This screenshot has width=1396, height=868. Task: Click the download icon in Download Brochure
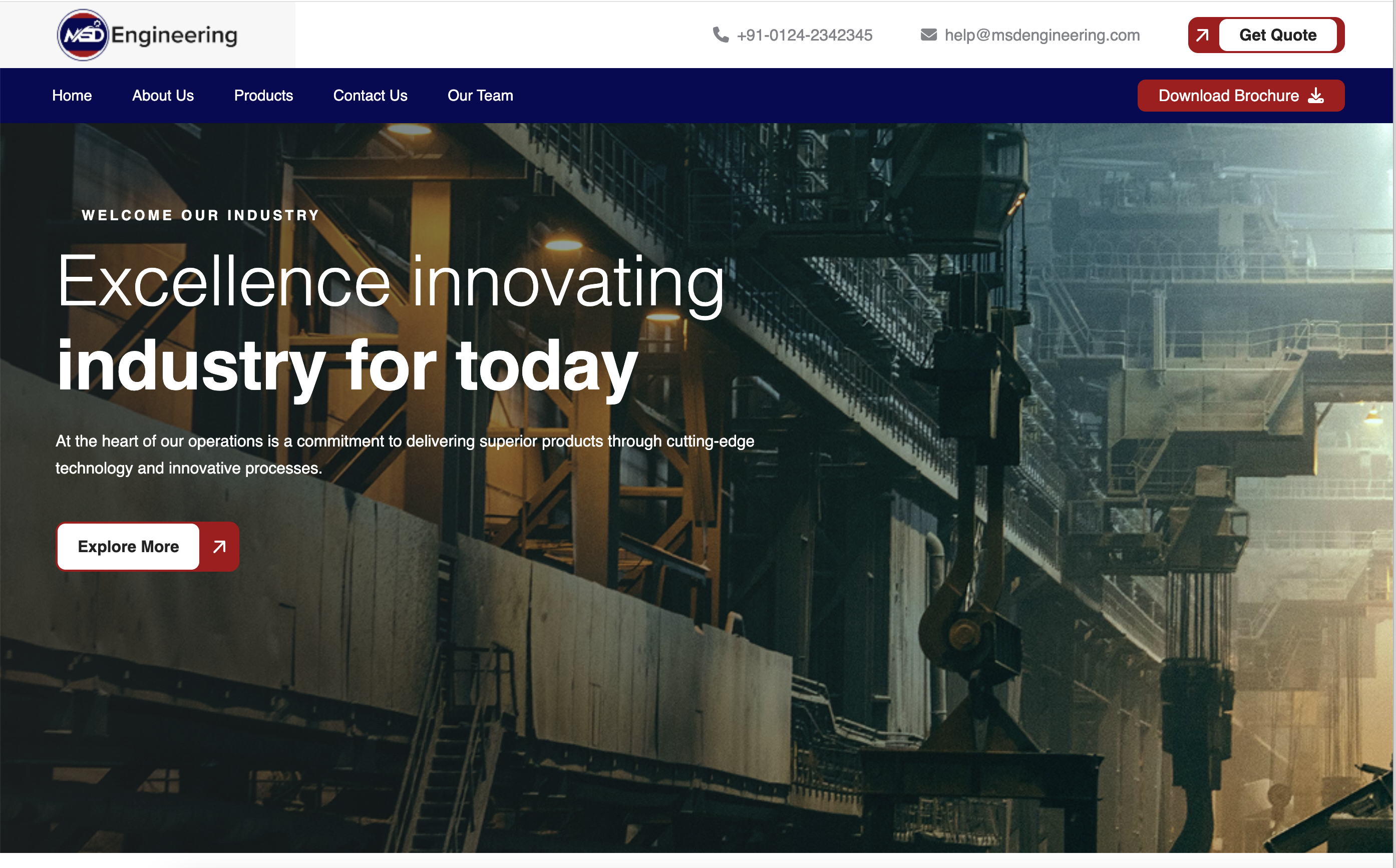(x=1315, y=95)
